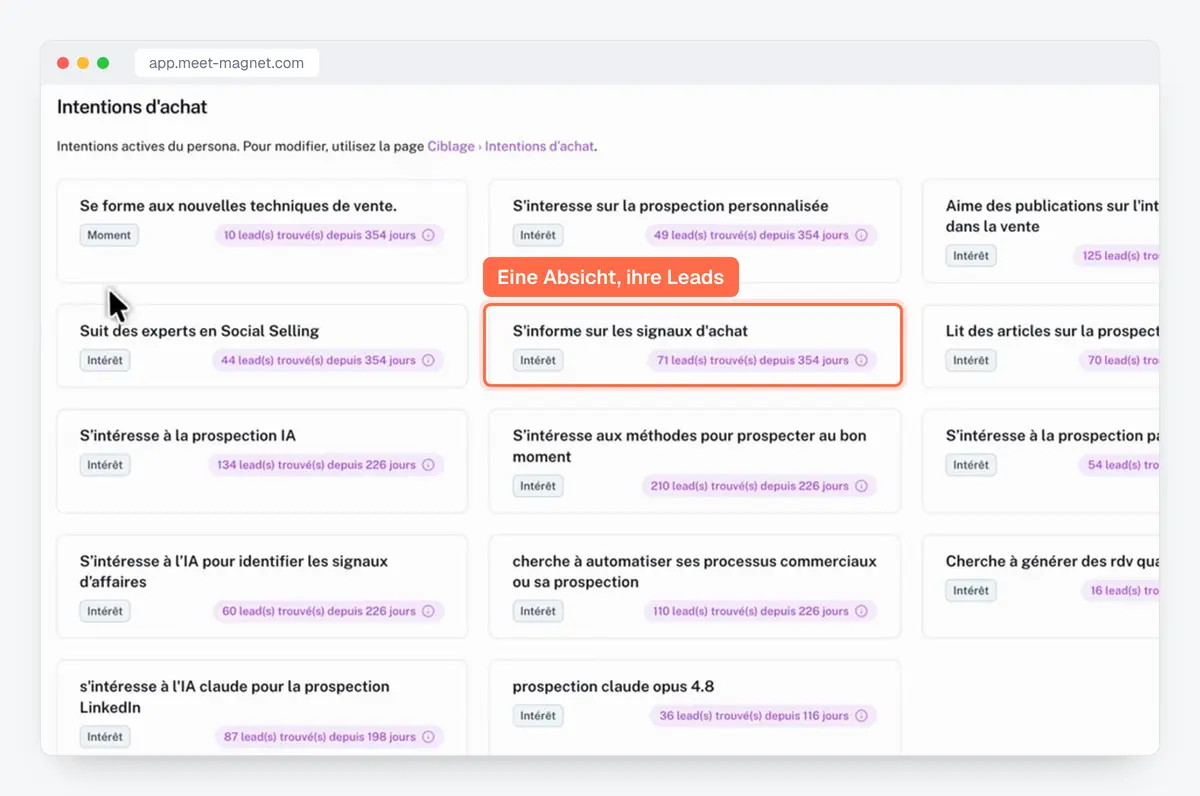
Task: Click the info icon beside 110 lead(s) trouvé(s)
Action: [x=861, y=611]
